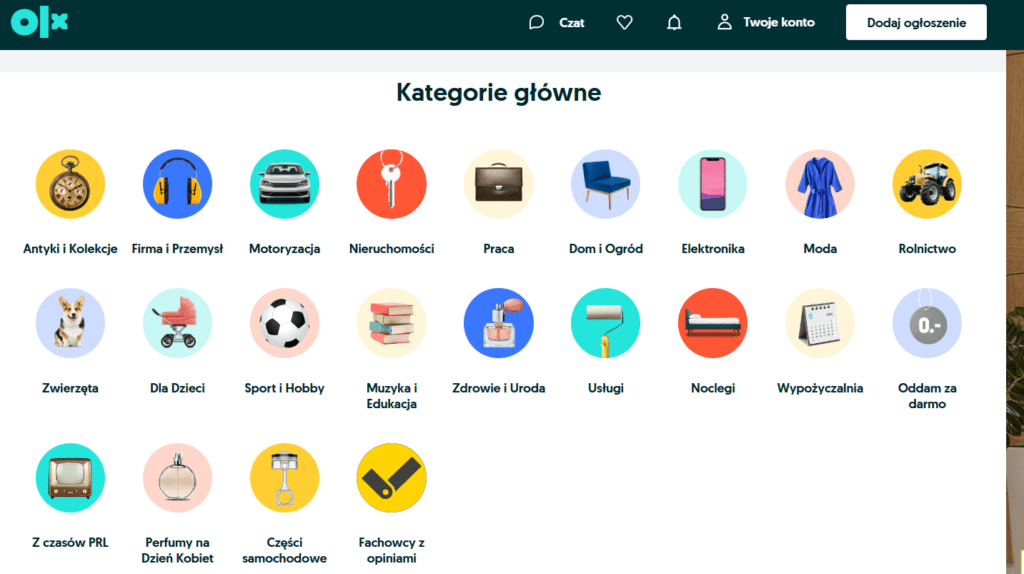Click Fachowcy z opiniami category link
This screenshot has height=574, width=1024.
[x=391, y=550]
